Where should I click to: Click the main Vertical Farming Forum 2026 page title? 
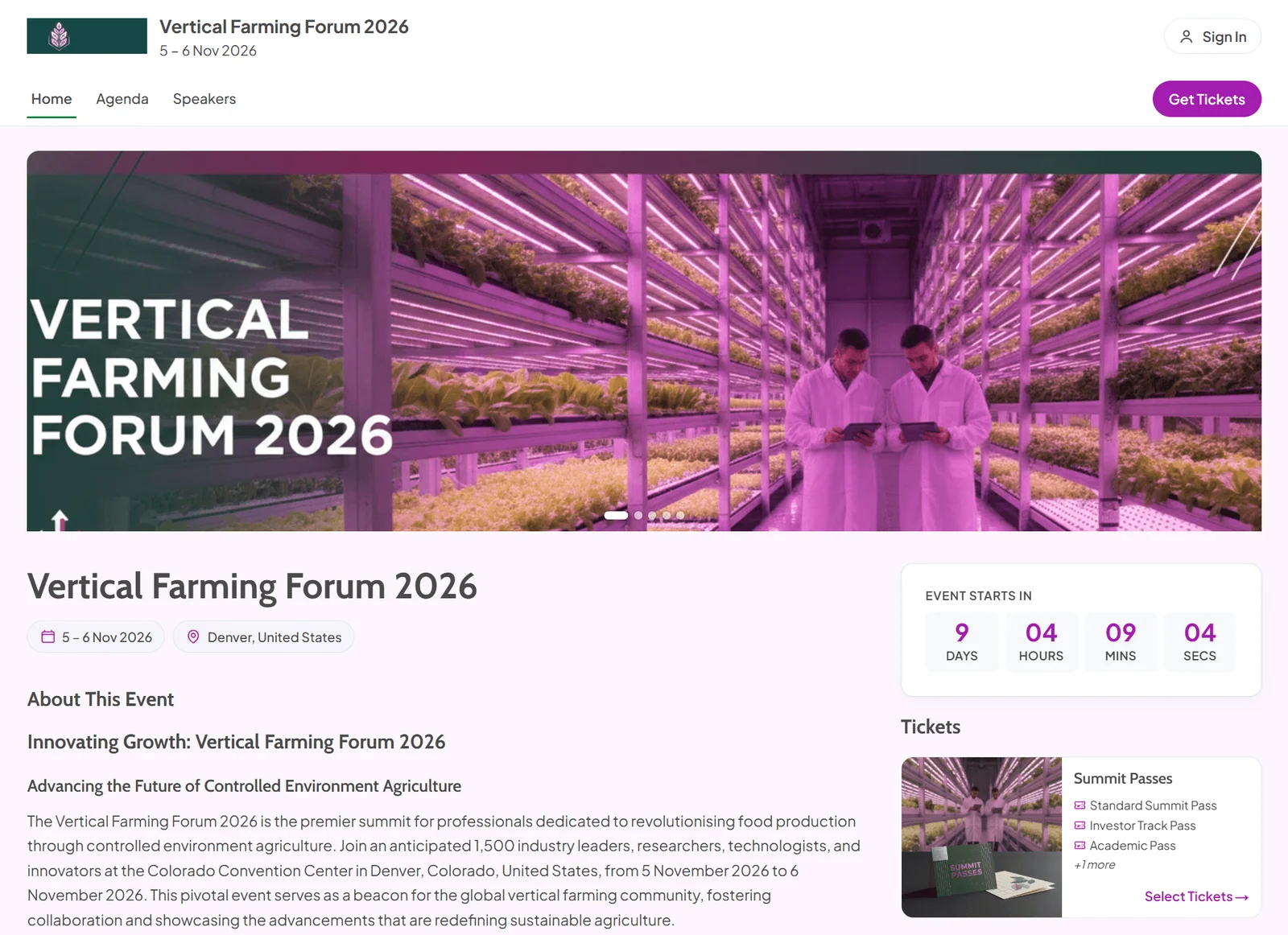(252, 586)
